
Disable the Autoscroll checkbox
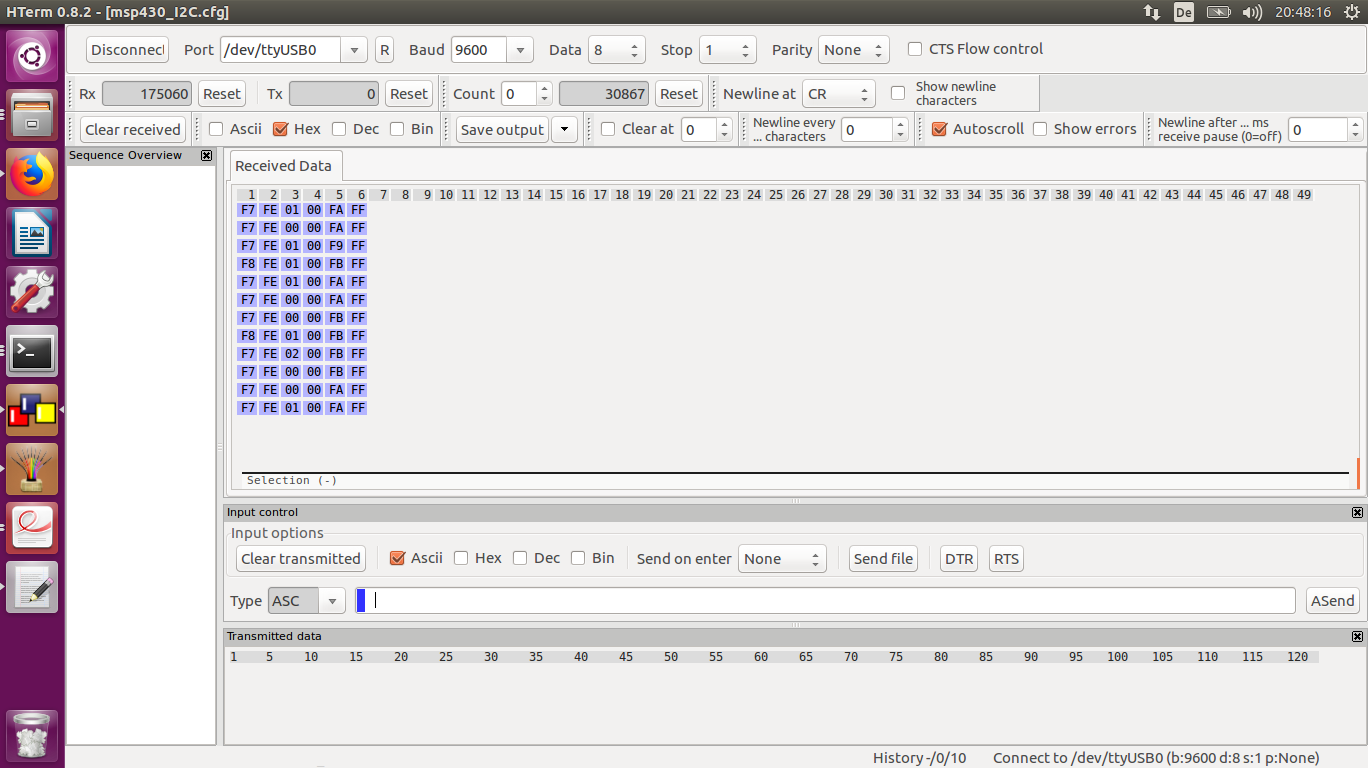939,129
